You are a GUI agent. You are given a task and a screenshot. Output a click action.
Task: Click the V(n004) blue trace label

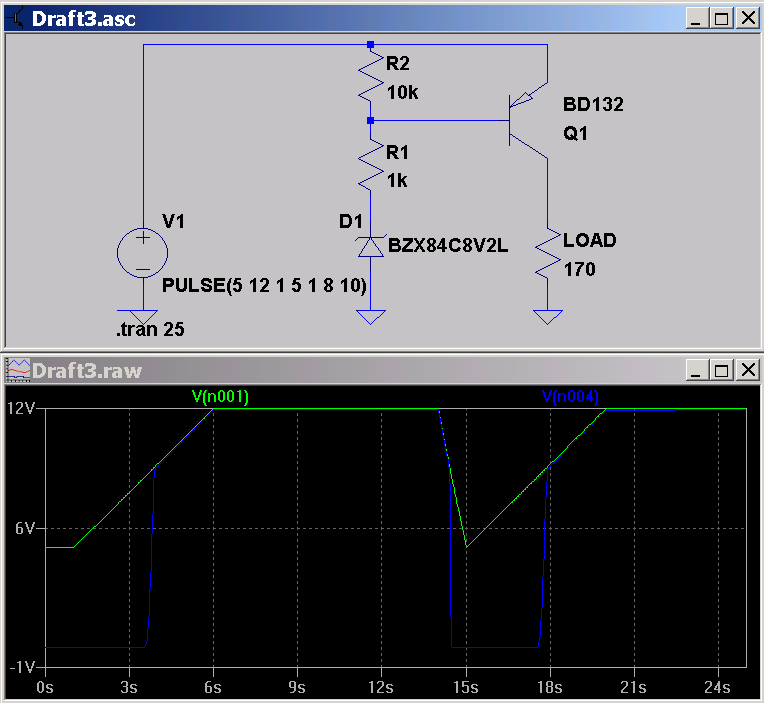pyautogui.click(x=570, y=397)
